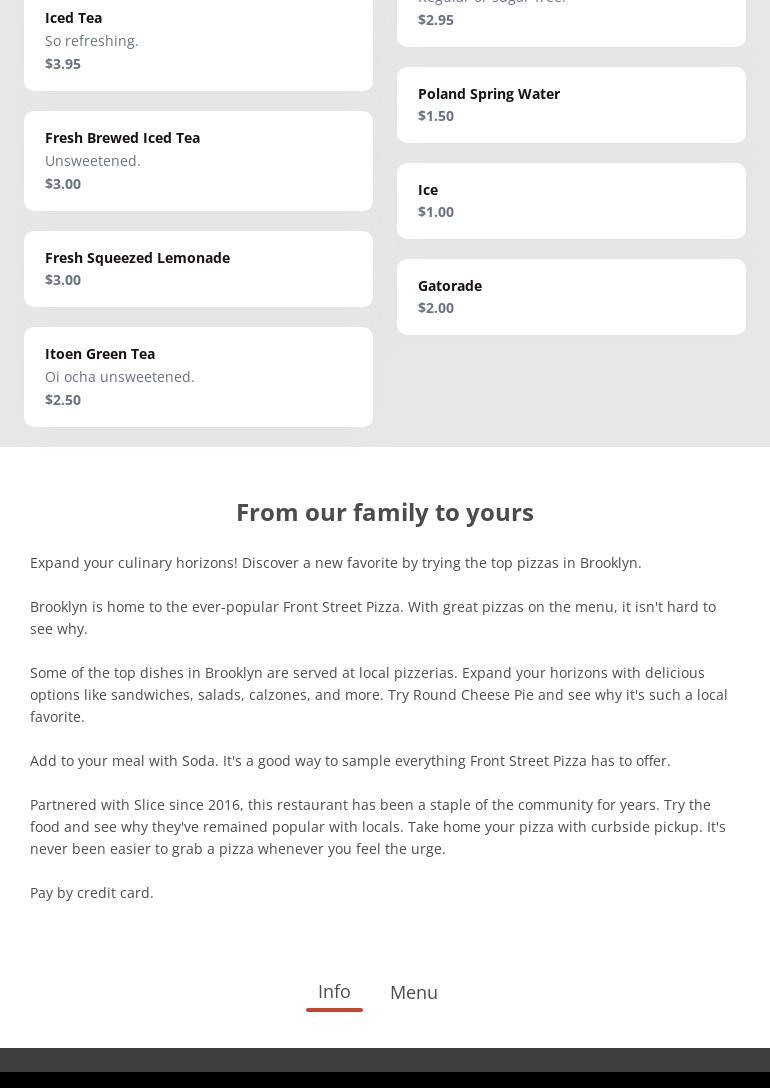The image size is (770, 1088).
Task: Click the 'Pay by credit card' text
Action: (92, 892)
